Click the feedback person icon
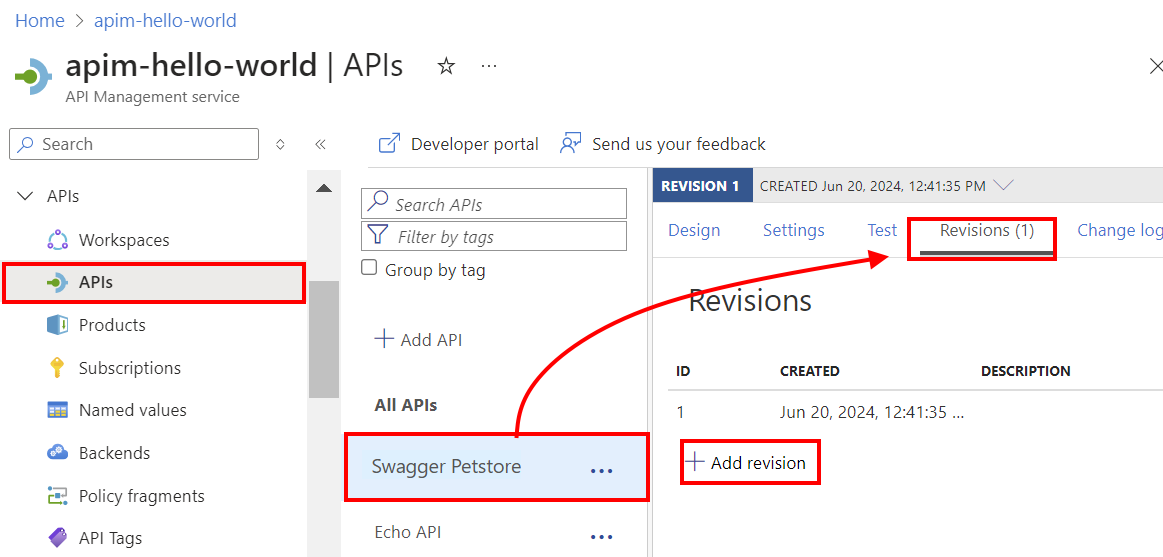 click(570, 143)
